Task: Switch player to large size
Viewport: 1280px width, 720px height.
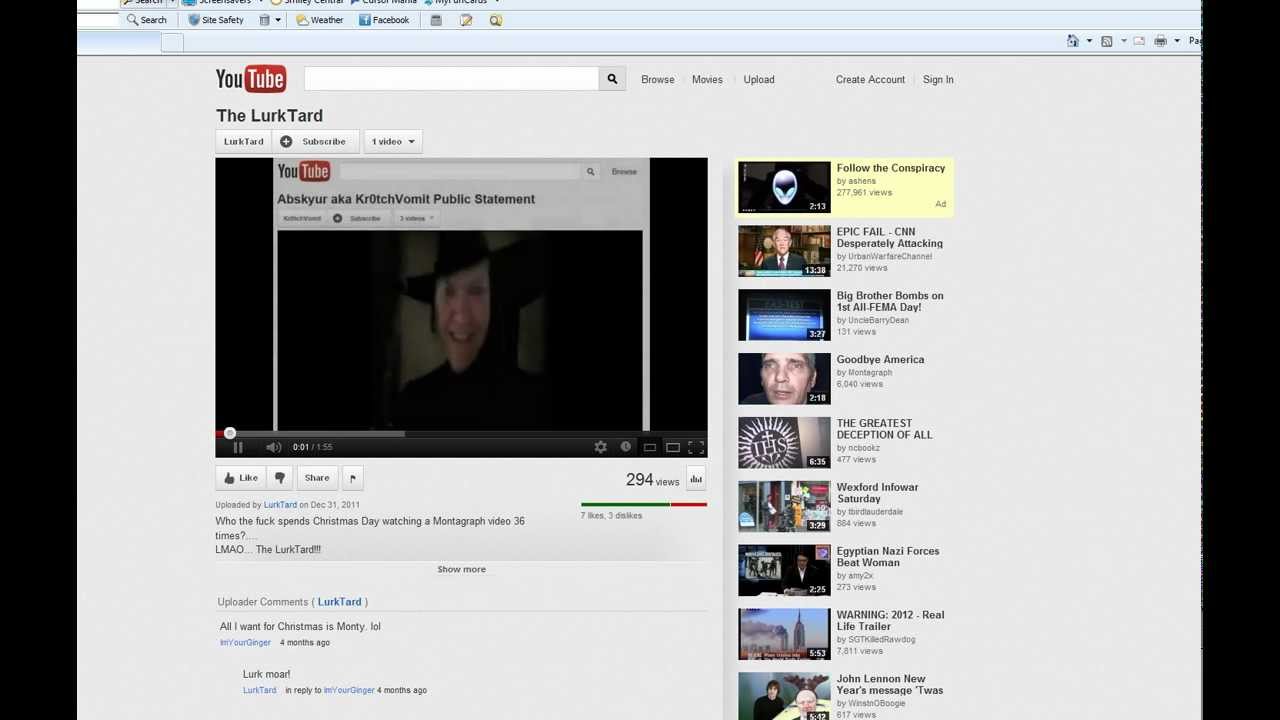Action: [673, 447]
